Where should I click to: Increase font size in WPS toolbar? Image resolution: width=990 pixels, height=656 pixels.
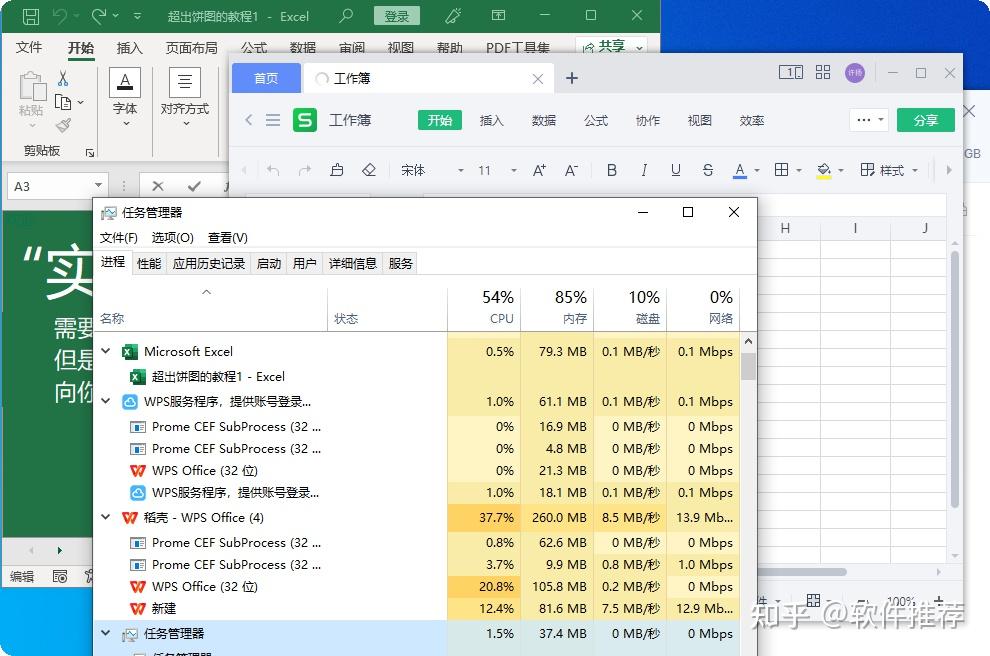539,170
